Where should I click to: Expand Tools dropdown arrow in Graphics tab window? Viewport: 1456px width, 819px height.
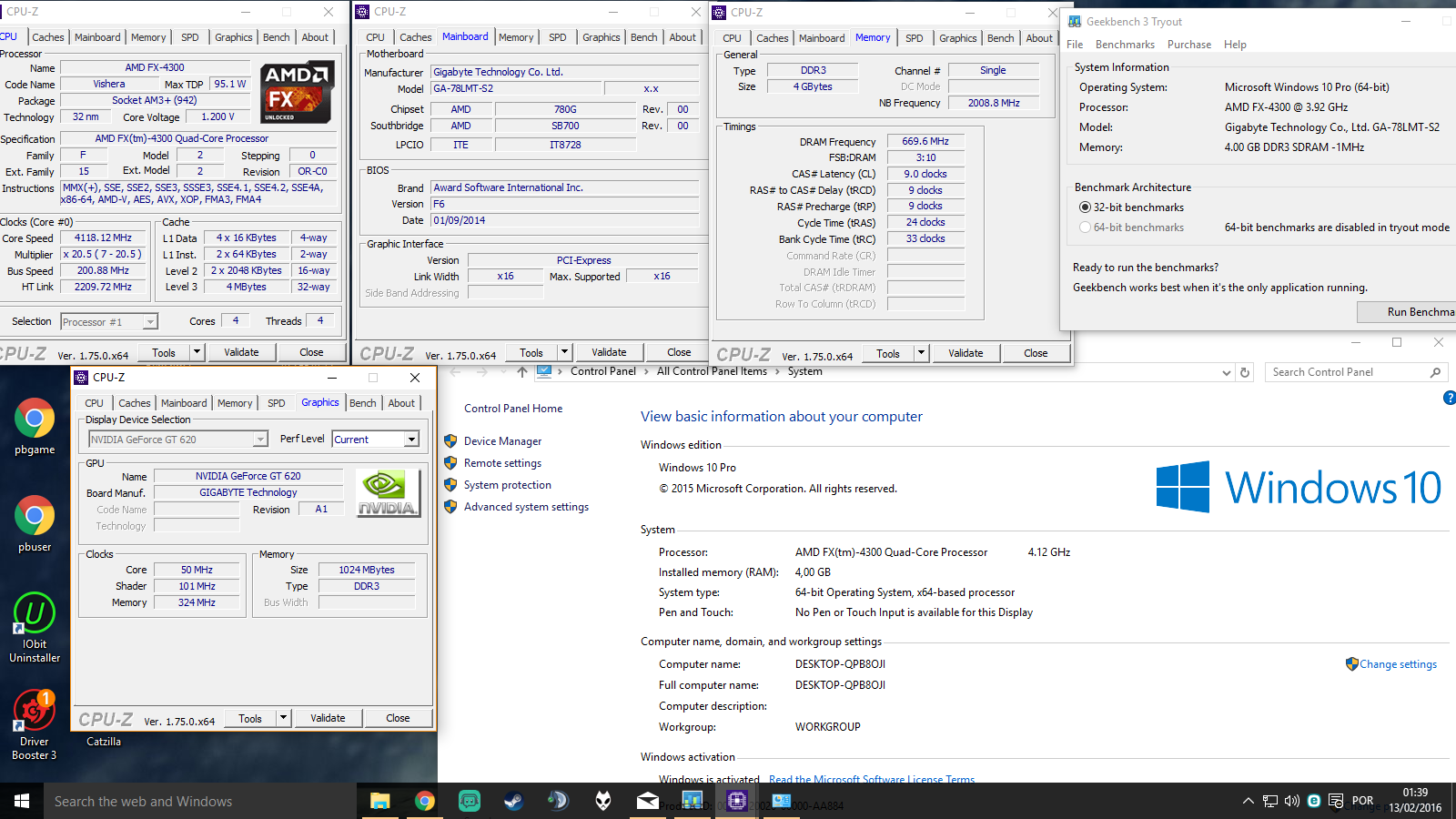283,718
